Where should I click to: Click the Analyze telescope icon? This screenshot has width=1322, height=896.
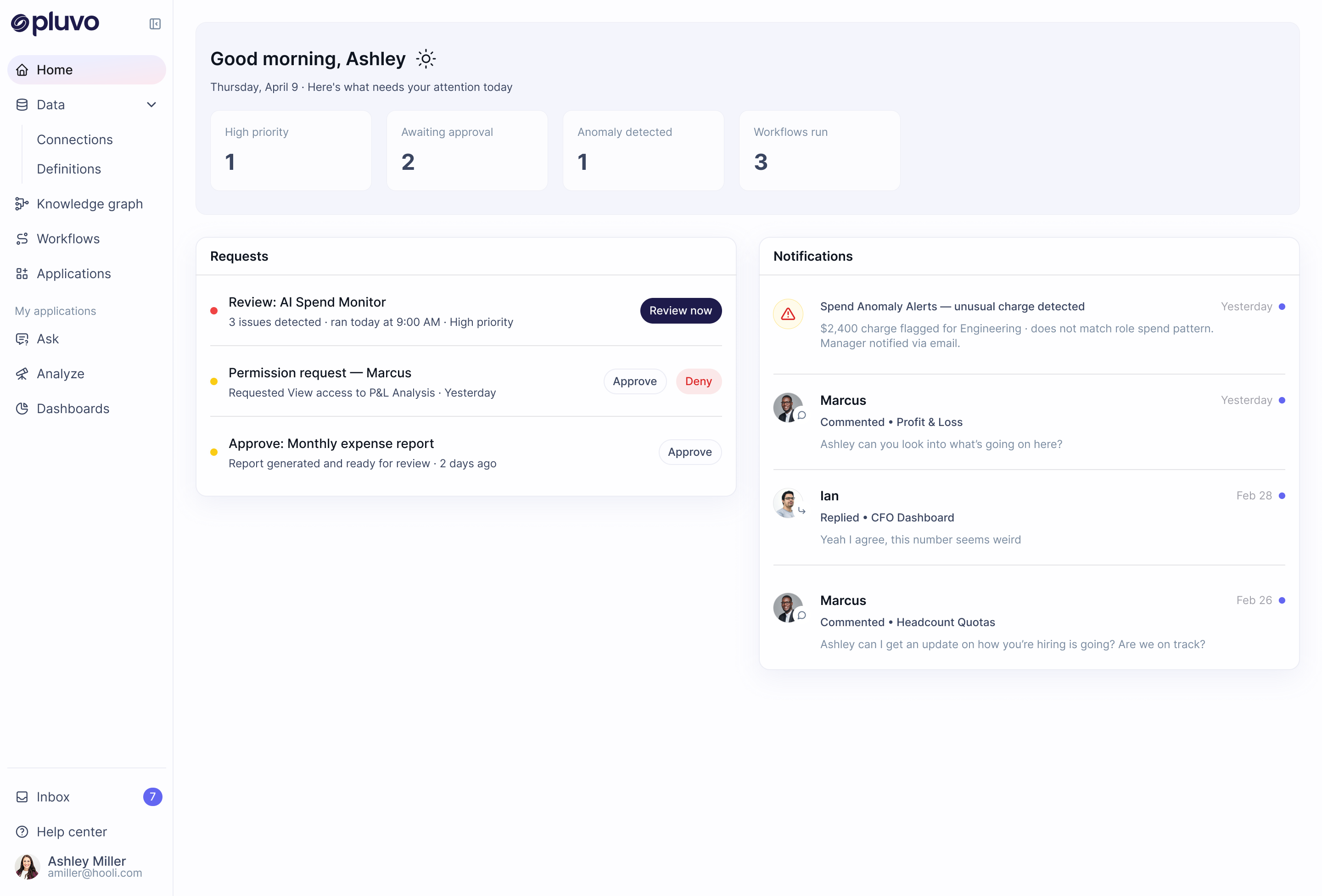pyautogui.click(x=22, y=374)
